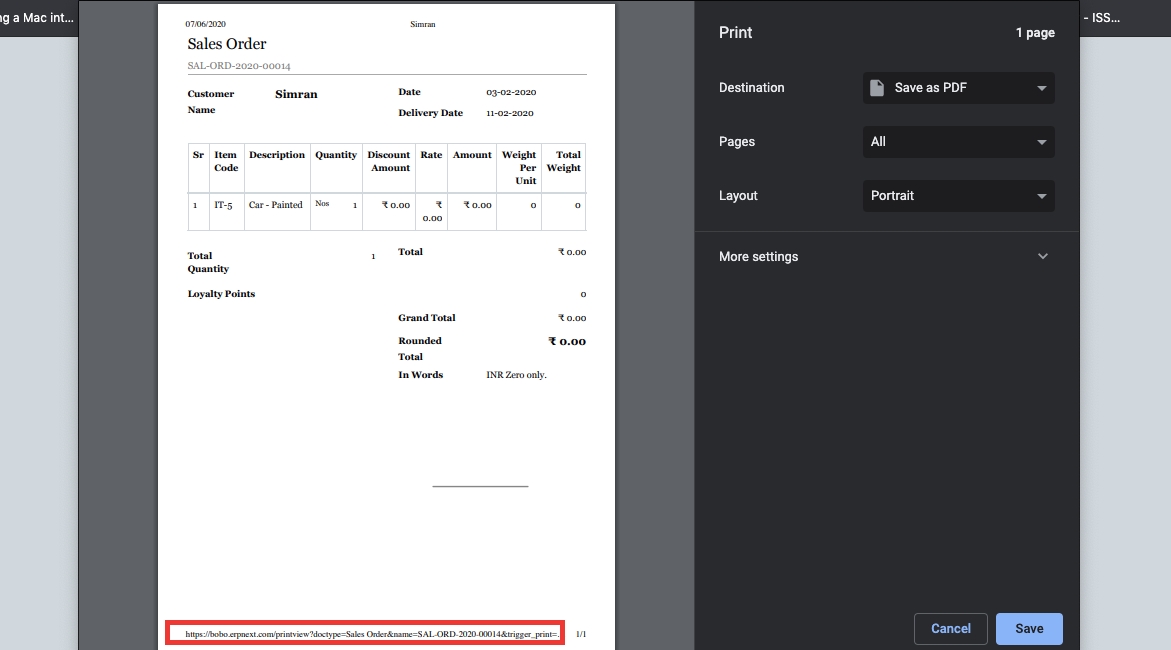This screenshot has width=1171, height=650.
Task: Click the PDF file icon in Destination
Action: tap(877, 88)
